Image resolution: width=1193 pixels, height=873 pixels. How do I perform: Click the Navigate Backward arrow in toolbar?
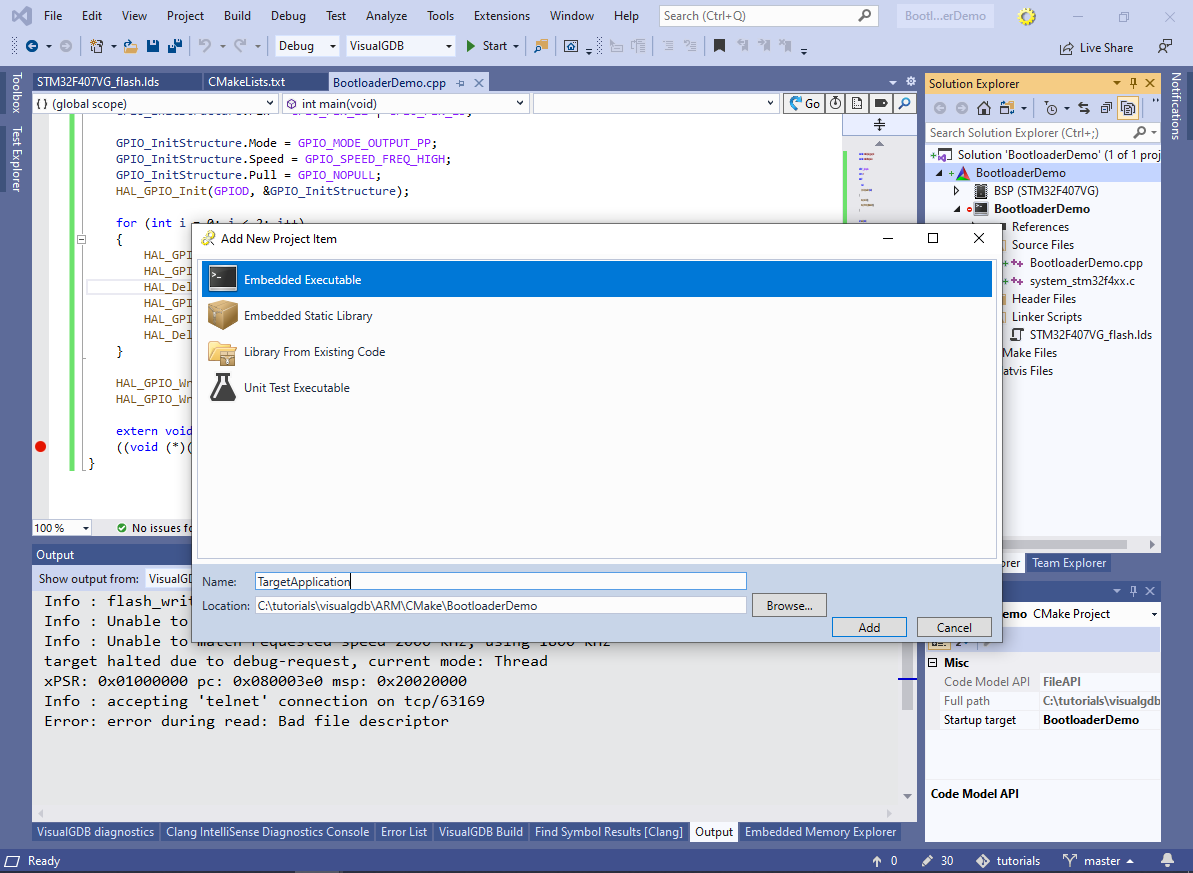(32, 46)
